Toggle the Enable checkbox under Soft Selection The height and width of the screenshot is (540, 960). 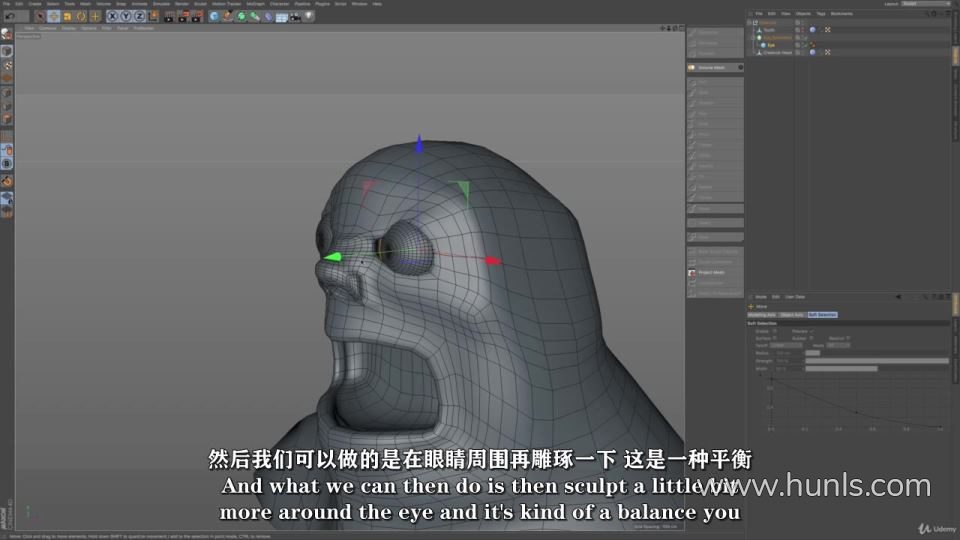click(x=774, y=331)
